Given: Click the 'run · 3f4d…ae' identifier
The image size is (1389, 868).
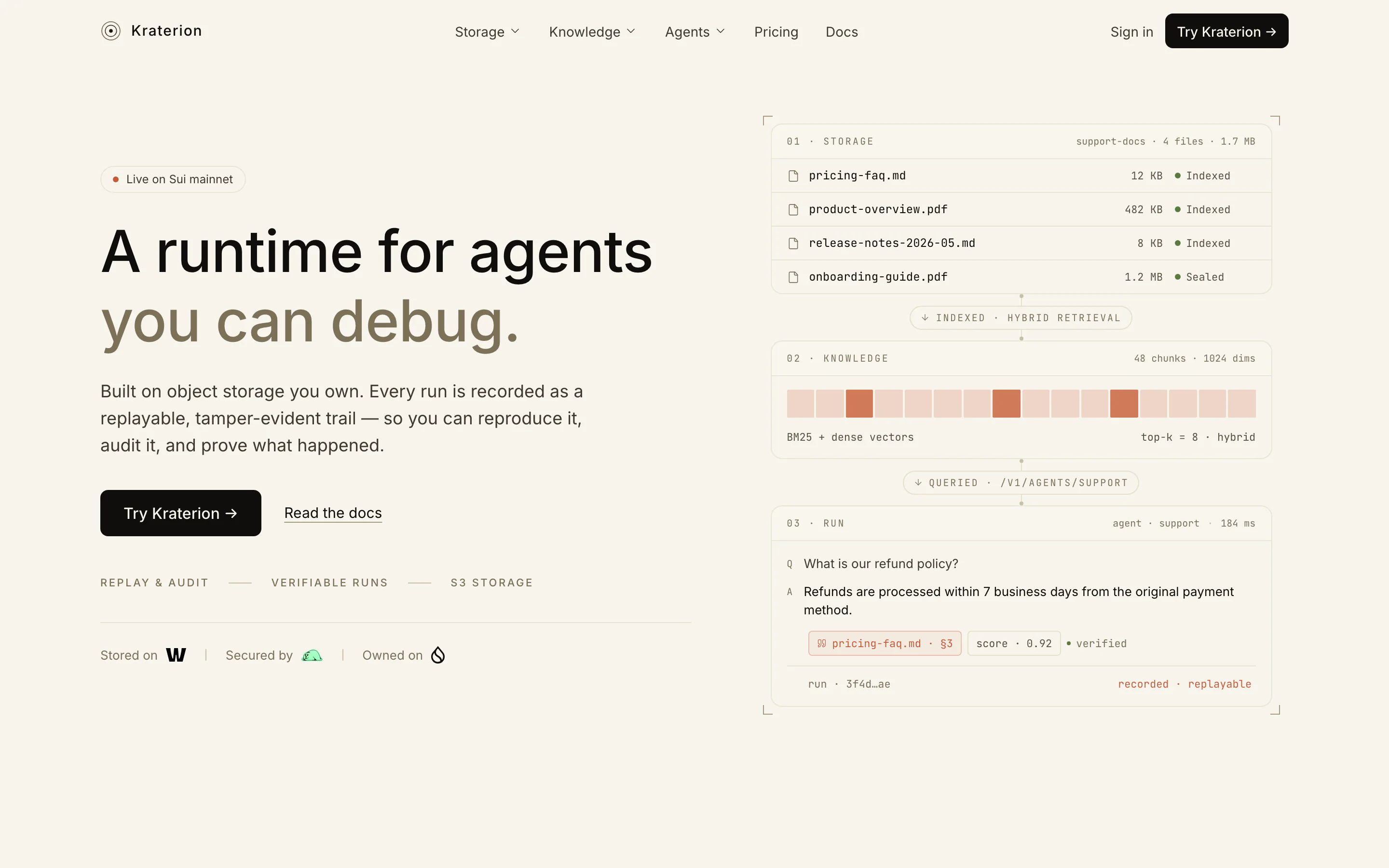Looking at the screenshot, I should pos(849,684).
